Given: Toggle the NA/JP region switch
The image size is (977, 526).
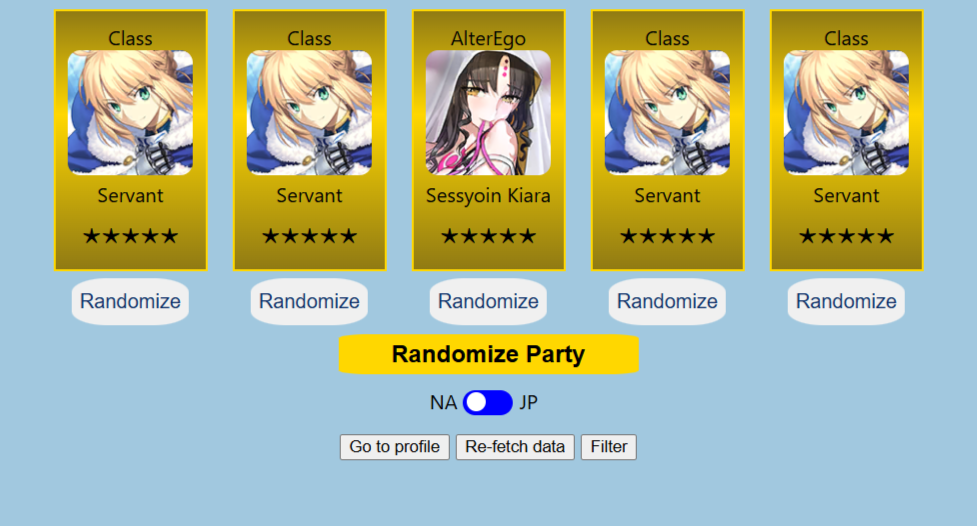Looking at the screenshot, I should pos(488,403).
